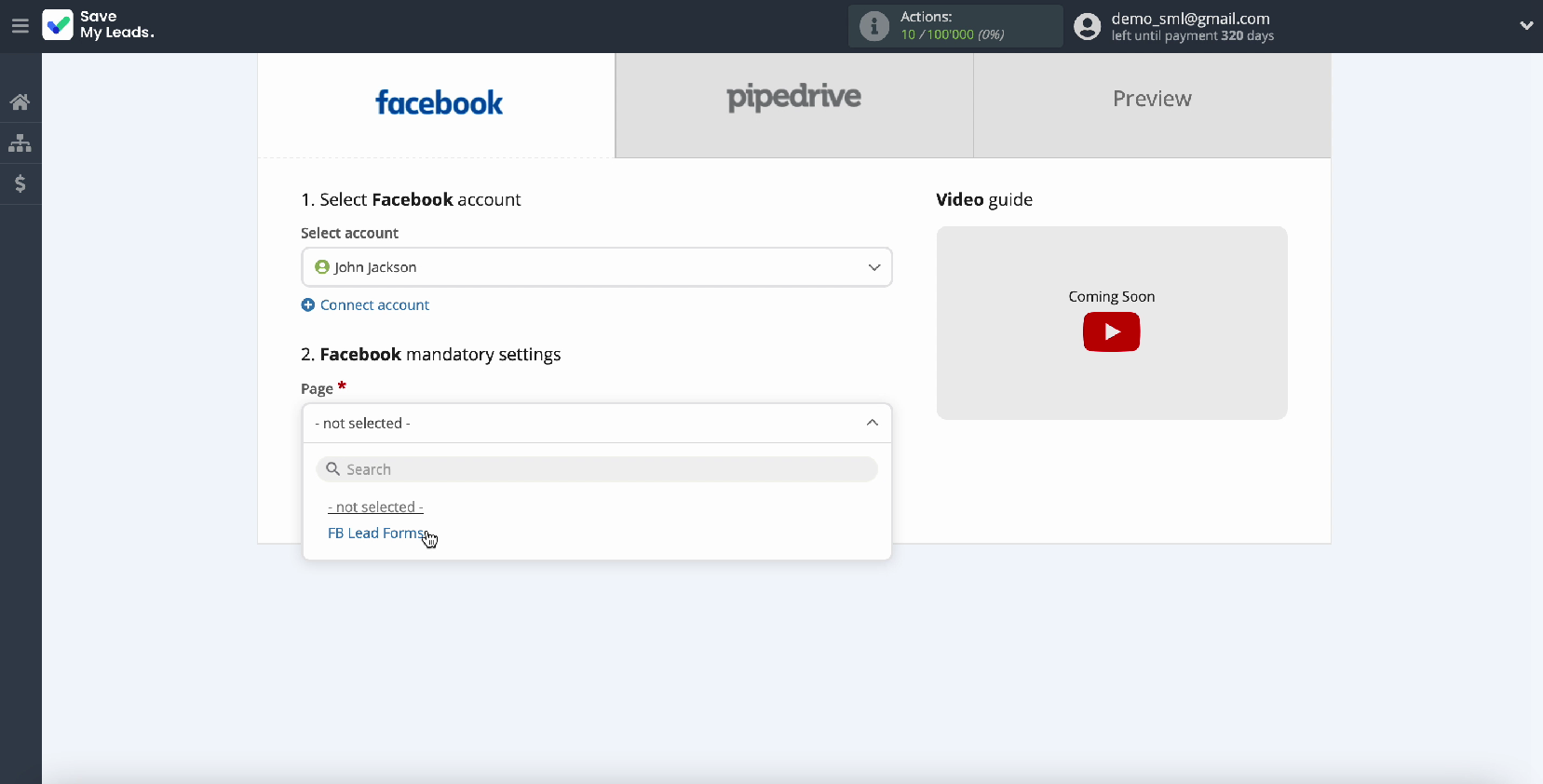Click the Save My Leads logo
Viewport: 1543px width, 784px height.
[x=99, y=25]
